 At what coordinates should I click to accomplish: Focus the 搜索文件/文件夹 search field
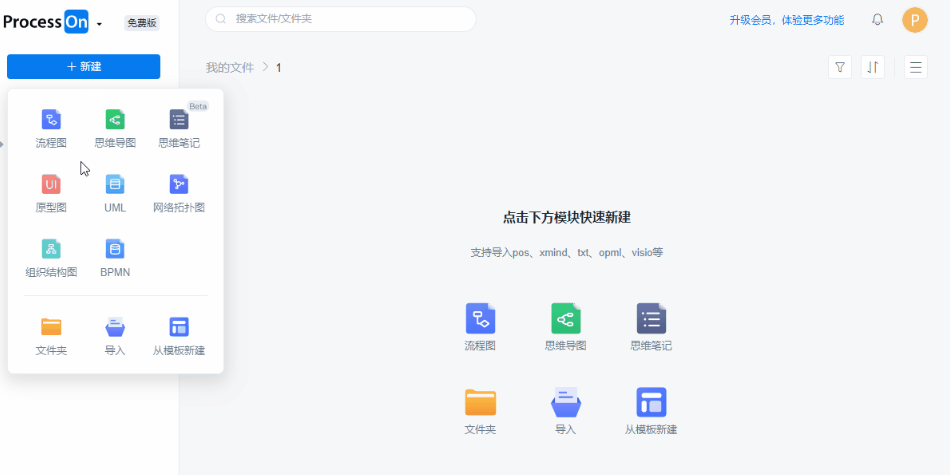[340, 19]
